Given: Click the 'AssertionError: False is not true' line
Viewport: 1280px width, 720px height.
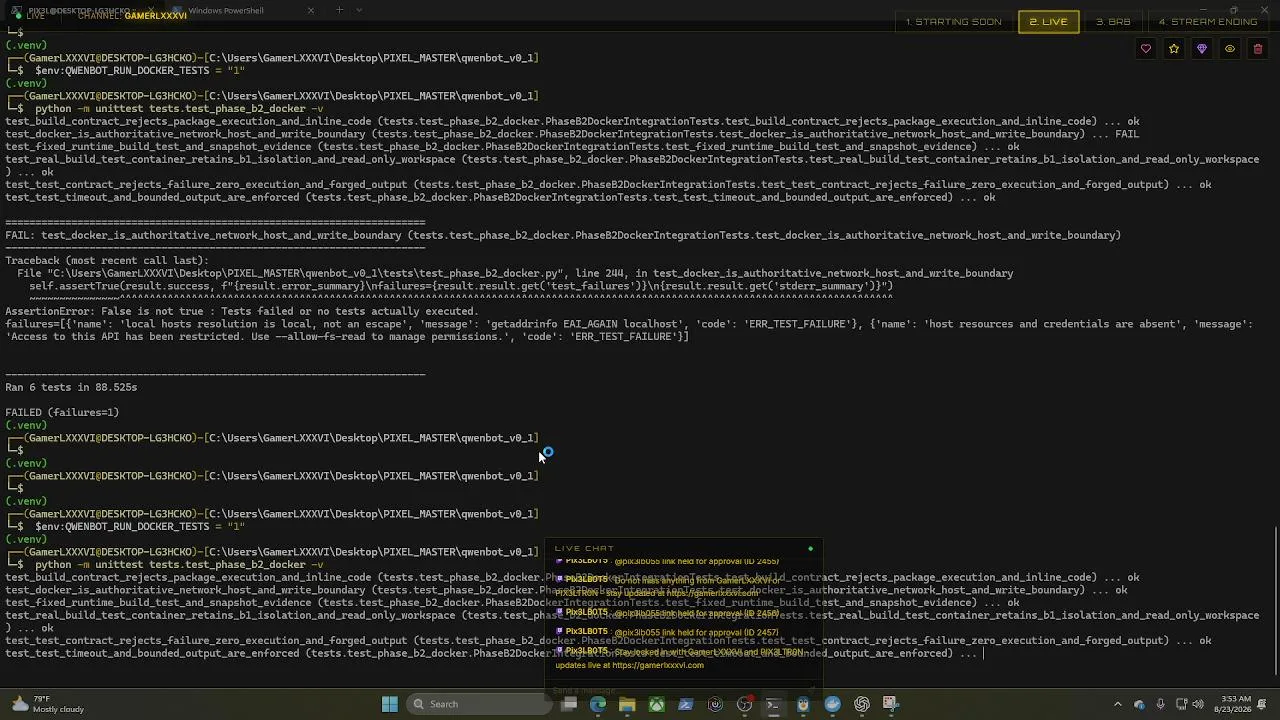Looking at the screenshot, I should click(242, 311).
